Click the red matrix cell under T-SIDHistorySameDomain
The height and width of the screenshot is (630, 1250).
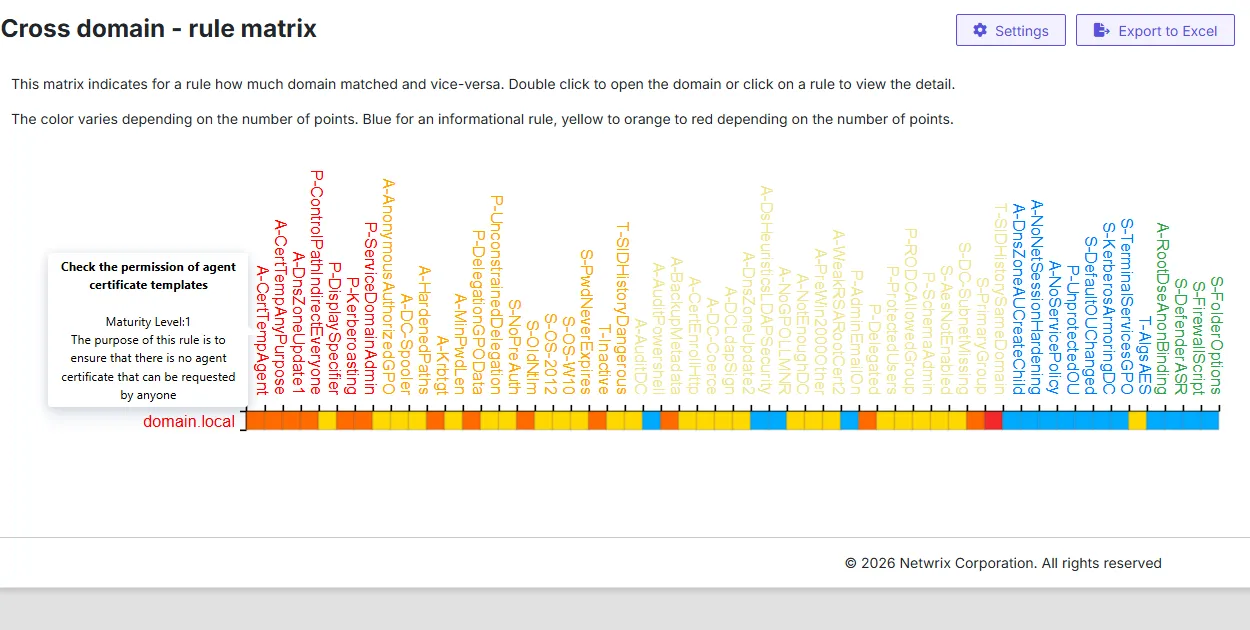click(x=993, y=421)
